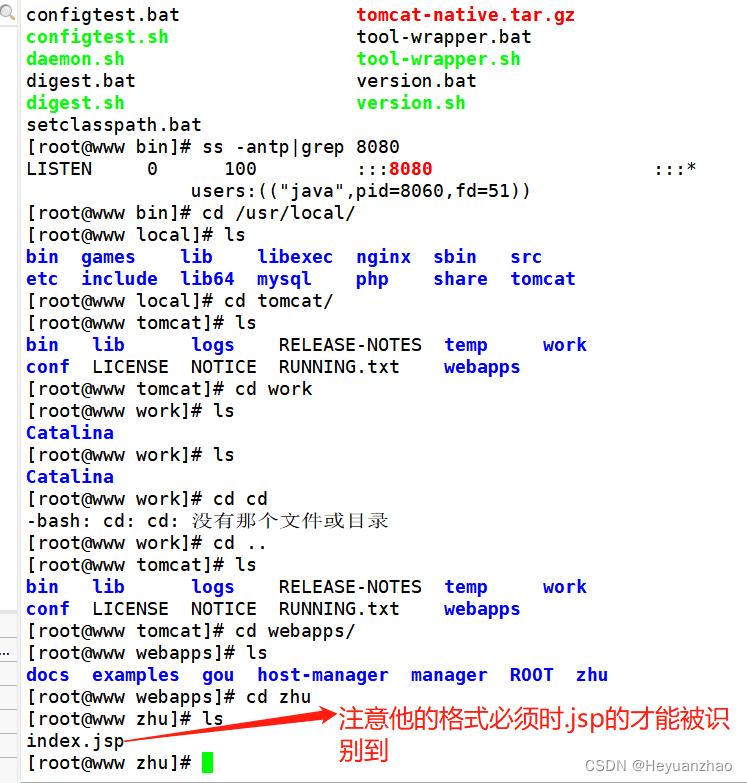Select the gou directory name
The width and height of the screenshot is (747, 783).
[x=218, y=675]
